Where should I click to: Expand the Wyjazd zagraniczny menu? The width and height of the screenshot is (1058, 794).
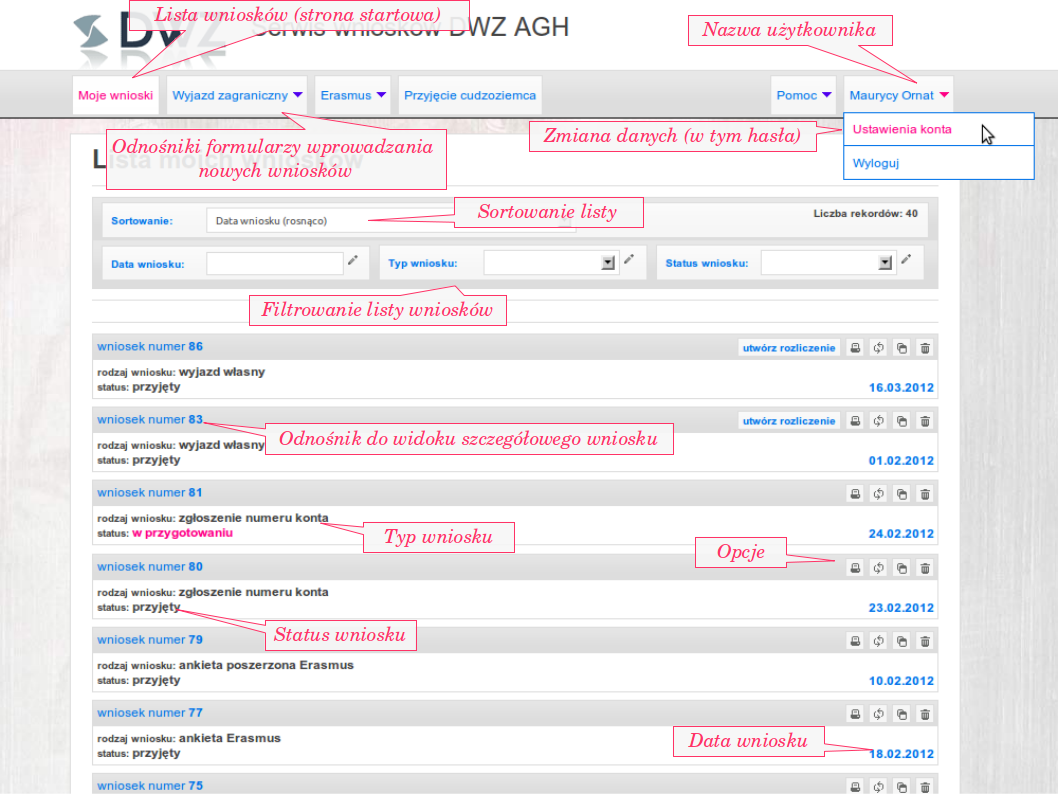237,95
